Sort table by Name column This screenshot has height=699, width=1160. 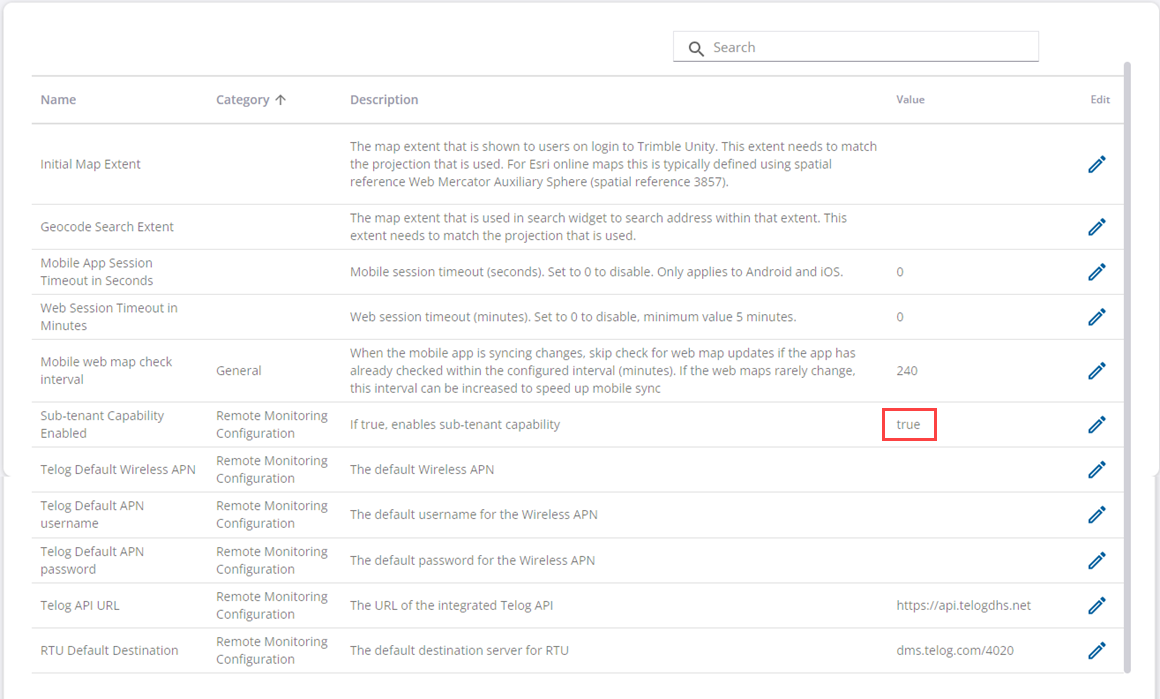(x=58, y=100)
